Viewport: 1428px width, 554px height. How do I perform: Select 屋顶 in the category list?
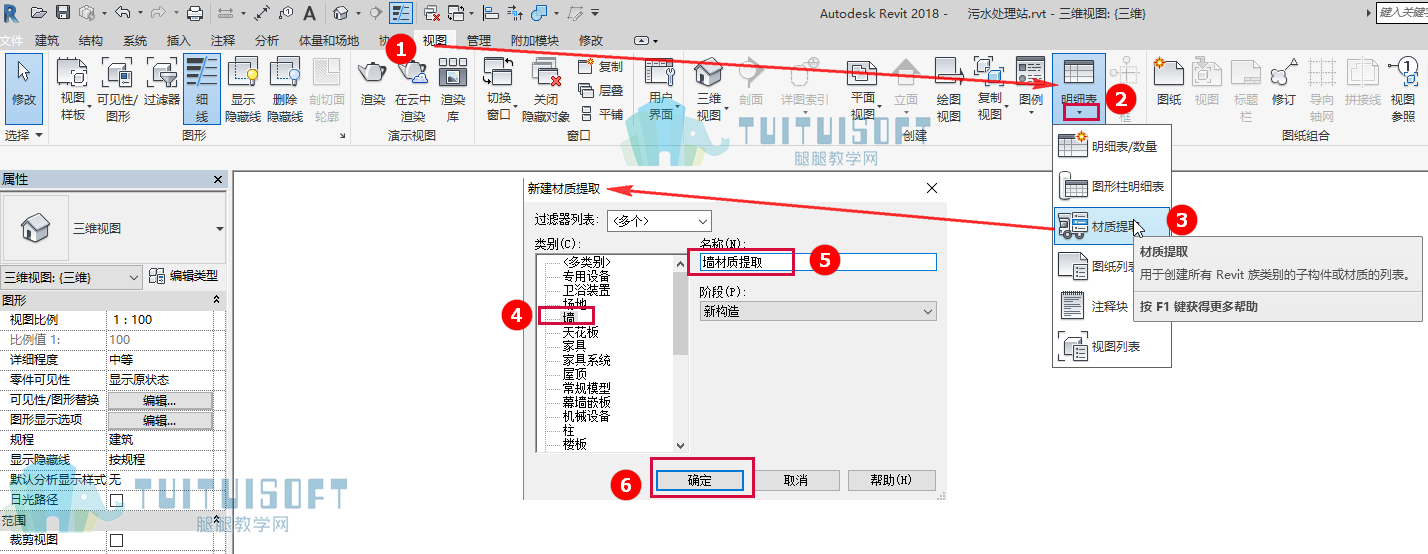(574, 373)
